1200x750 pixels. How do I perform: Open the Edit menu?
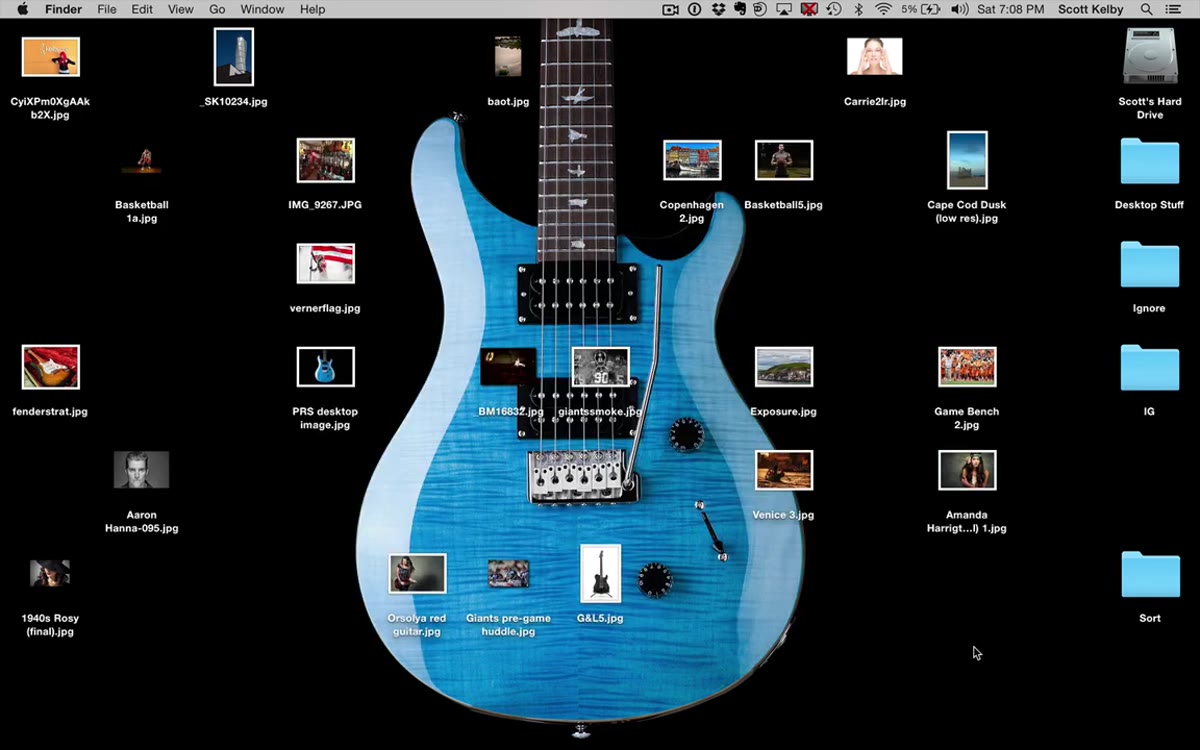(x=142, y=9)
